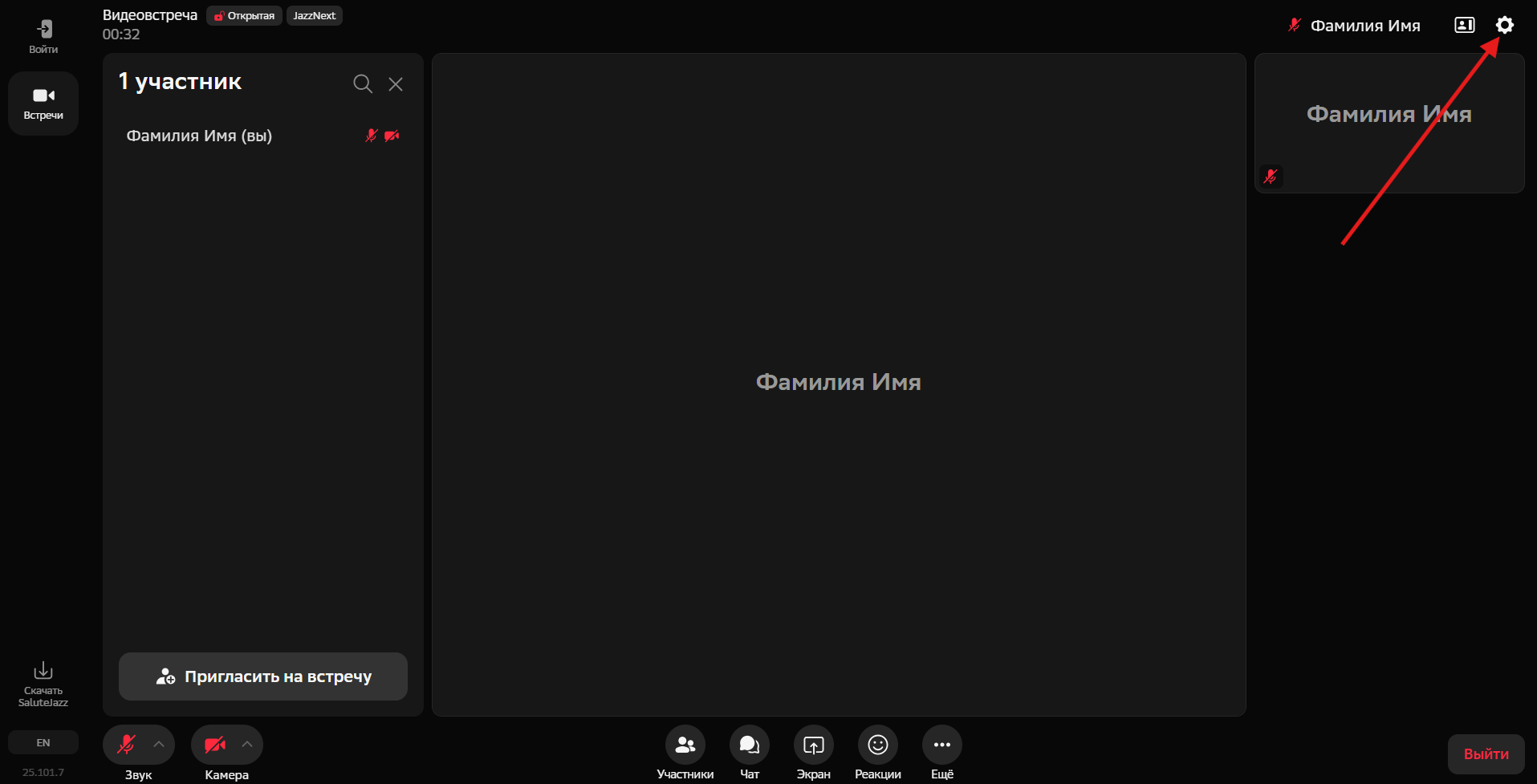Leave the meeting with Выйти
This screenshot has height=784, width=1537.
point(1486,754)
